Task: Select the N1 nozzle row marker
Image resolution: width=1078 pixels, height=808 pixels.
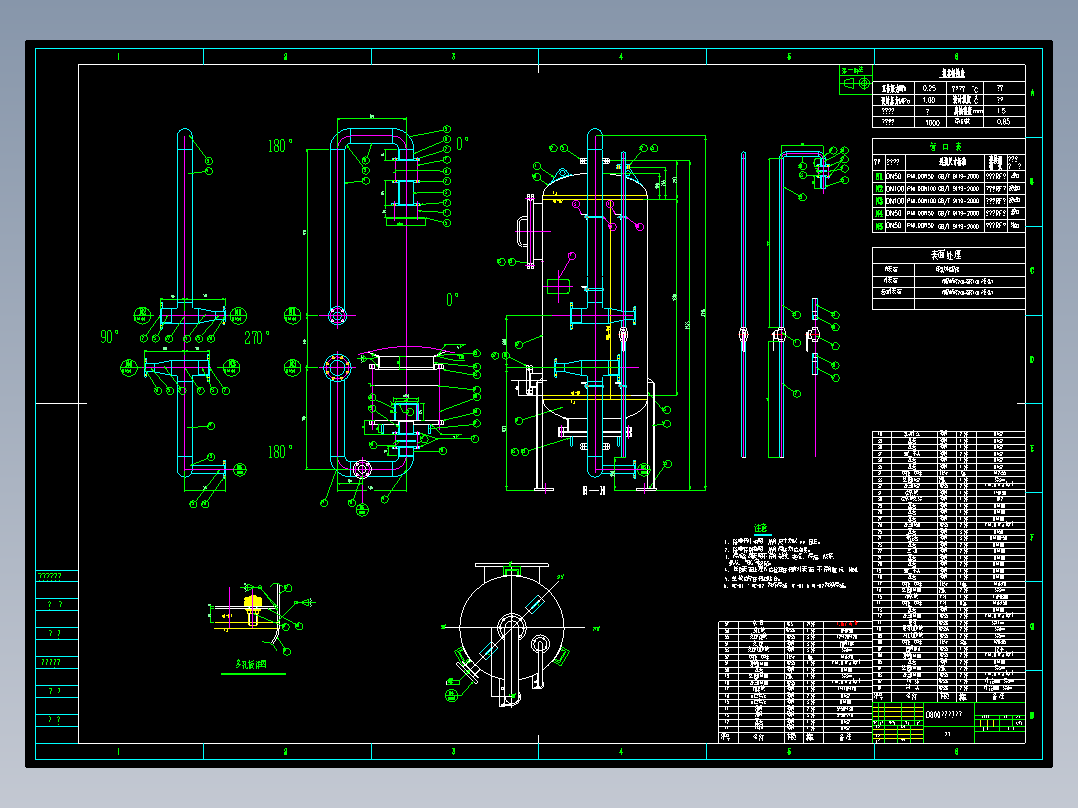Action: tap(879, 176)
